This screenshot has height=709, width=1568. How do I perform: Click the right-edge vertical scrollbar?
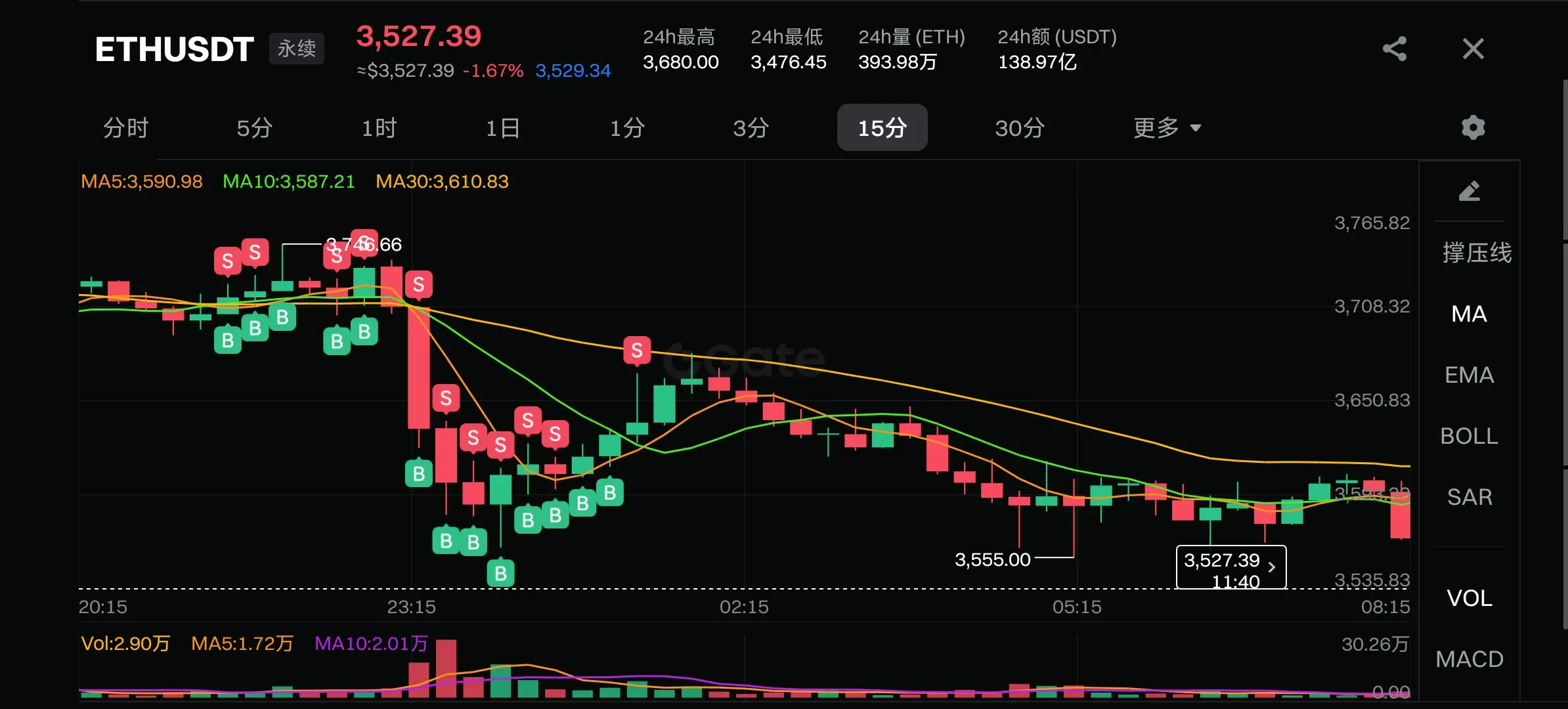coord(1564,354)
